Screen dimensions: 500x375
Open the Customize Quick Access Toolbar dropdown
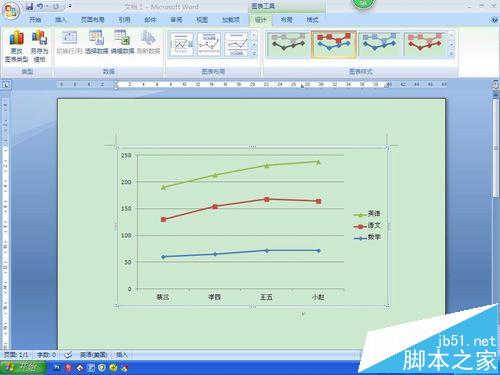point(70,6)
